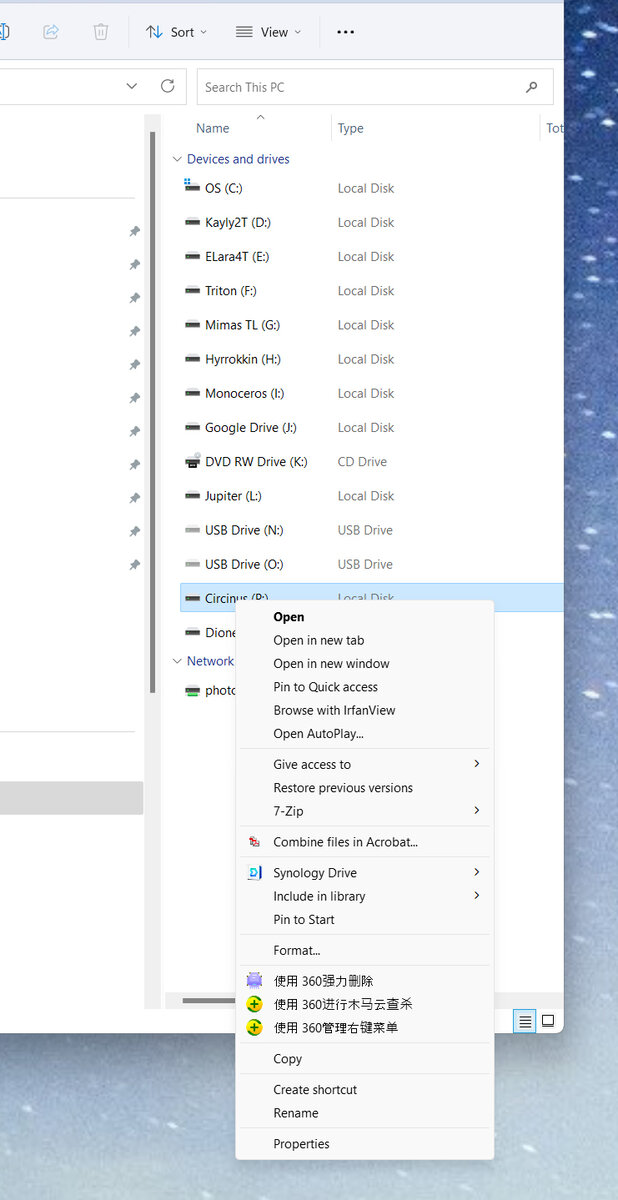
Task: Expand the Synology Drive submenu arrow
Action: coord(477,872)
